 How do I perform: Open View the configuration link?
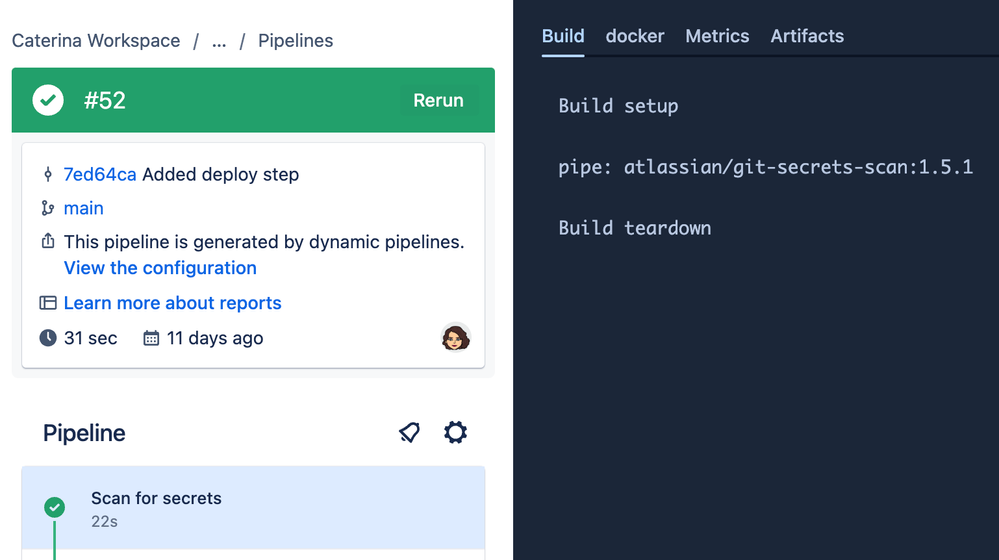click(x=160, y=268)
